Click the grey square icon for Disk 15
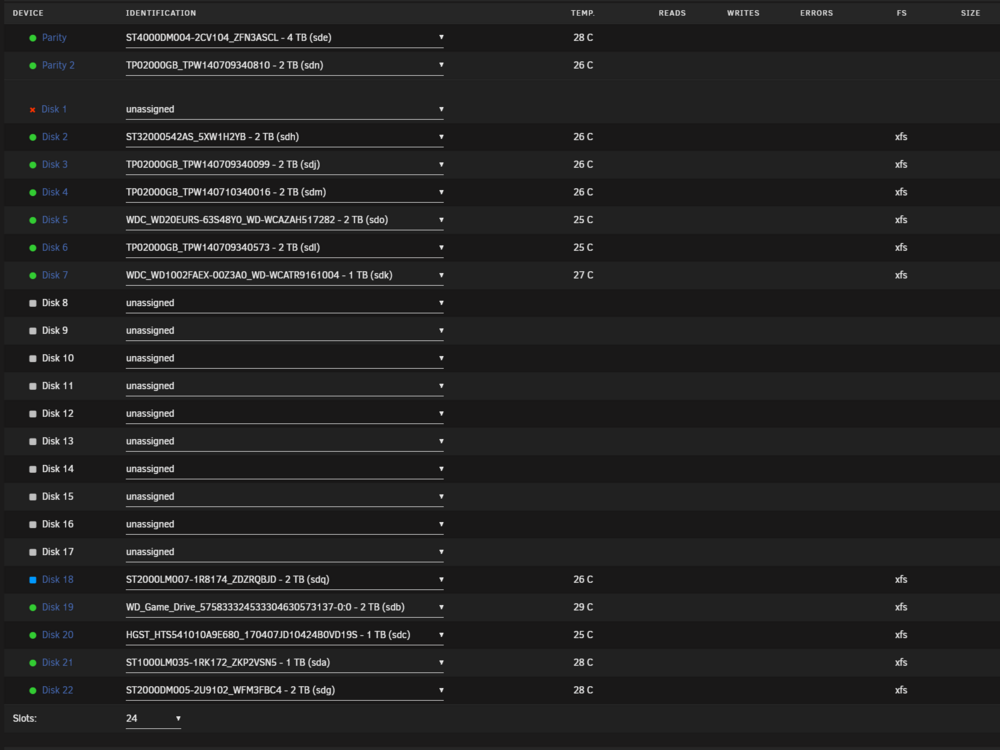The width and height of the screenshot is (1000, 750). pyautogui.click(x=33, y=497)
